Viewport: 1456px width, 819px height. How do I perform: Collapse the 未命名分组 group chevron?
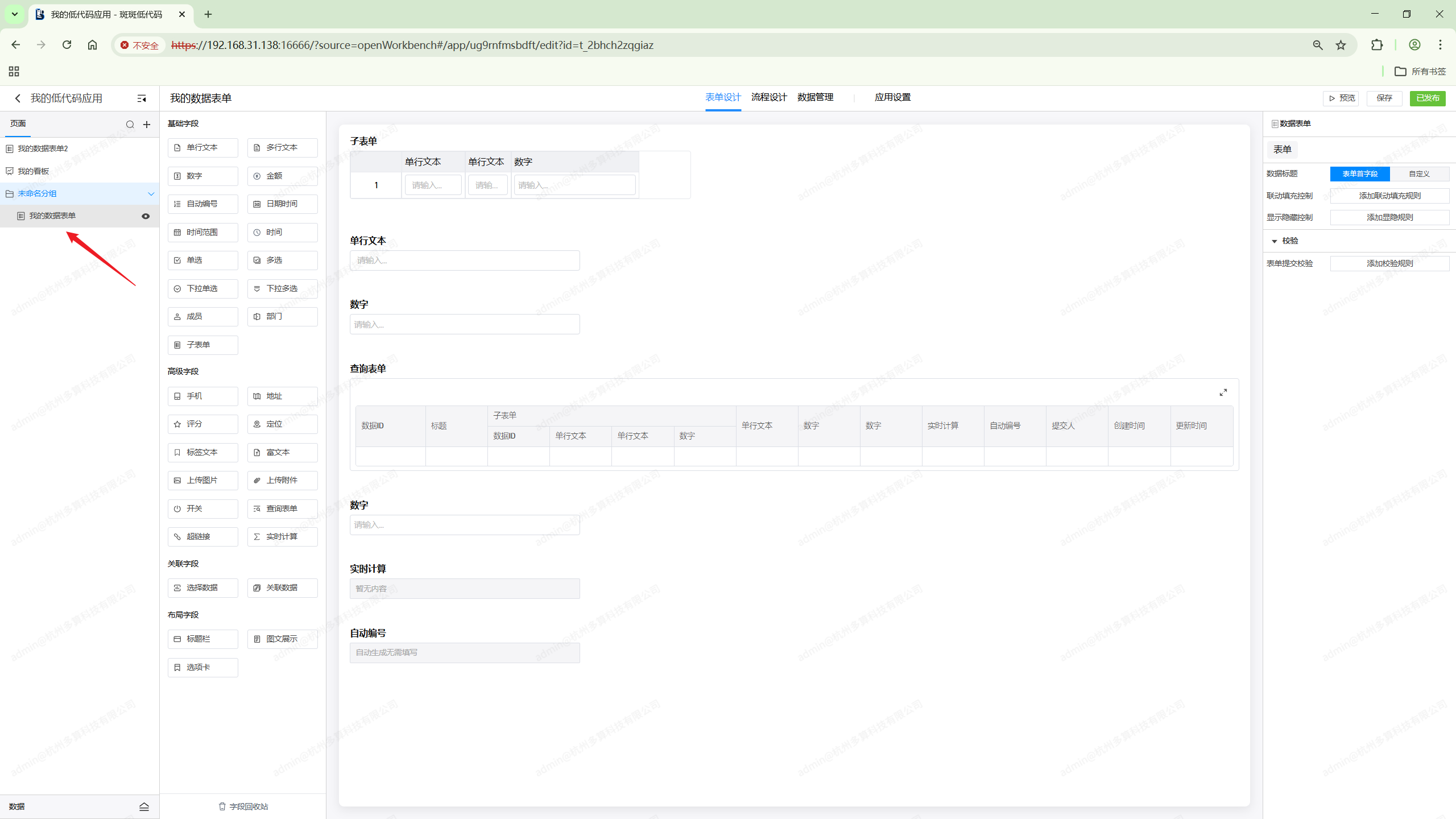151,194
